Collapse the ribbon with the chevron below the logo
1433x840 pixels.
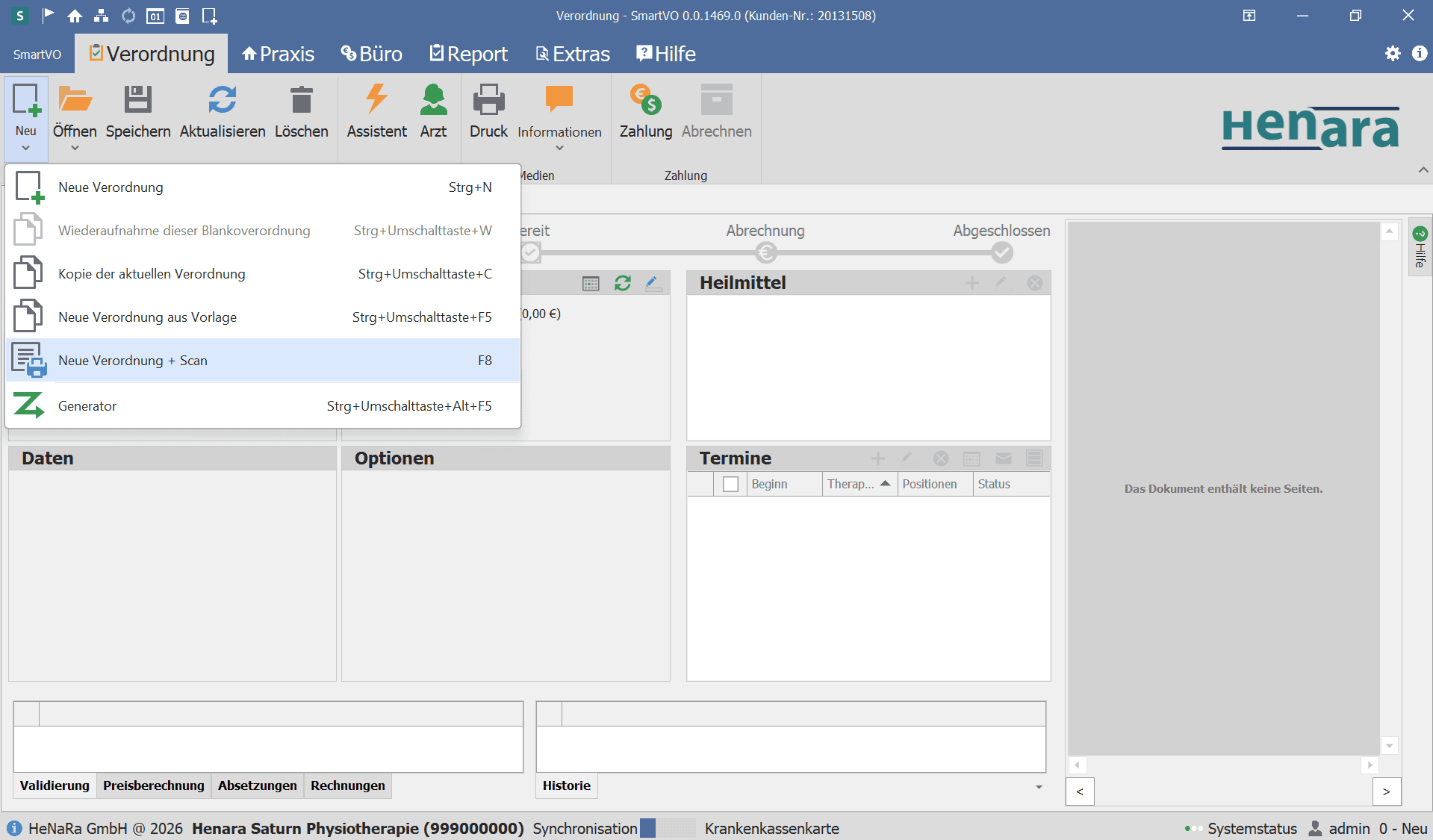pyautogui.click(x=1423, y=170)
